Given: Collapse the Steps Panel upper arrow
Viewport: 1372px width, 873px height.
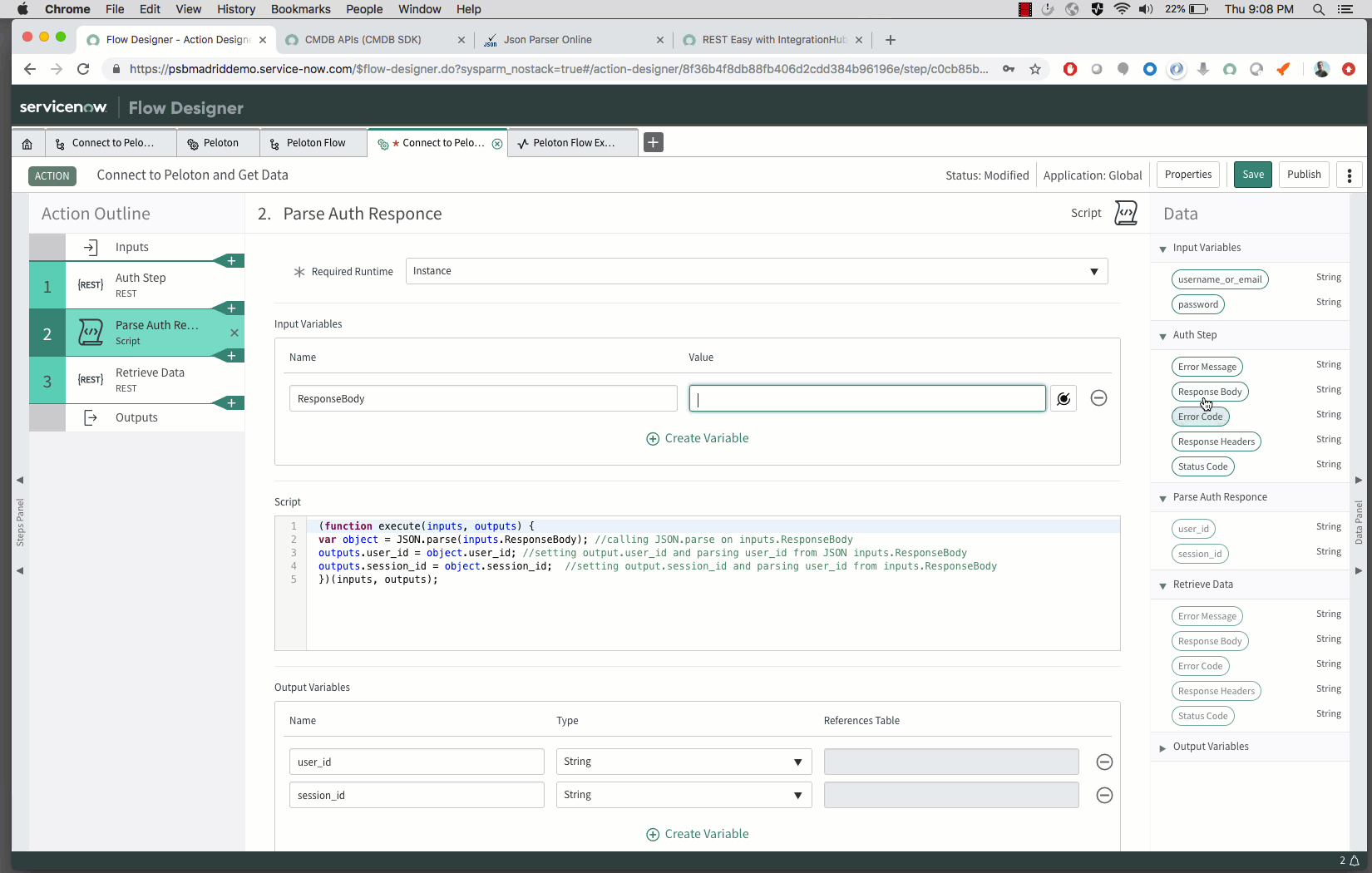Looking at the screenshot, I should pos(20,480).
